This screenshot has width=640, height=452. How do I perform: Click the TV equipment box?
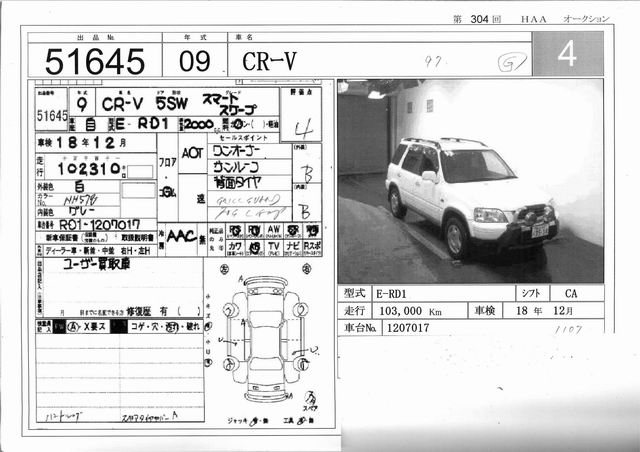tap(273, 247)
